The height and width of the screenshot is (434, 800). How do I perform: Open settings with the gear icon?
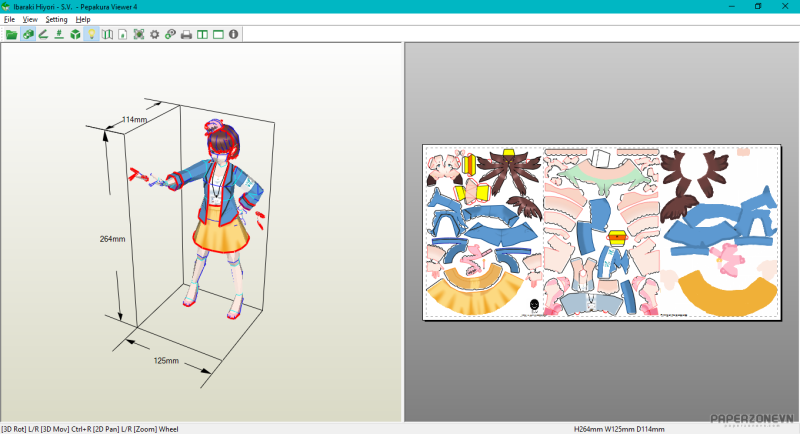point(154,34)
